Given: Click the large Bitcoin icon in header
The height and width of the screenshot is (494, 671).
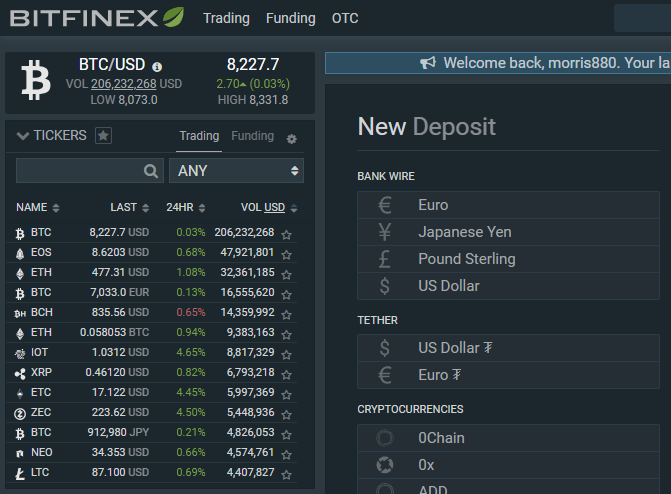Looking at the screenshot, I should 36,80.
